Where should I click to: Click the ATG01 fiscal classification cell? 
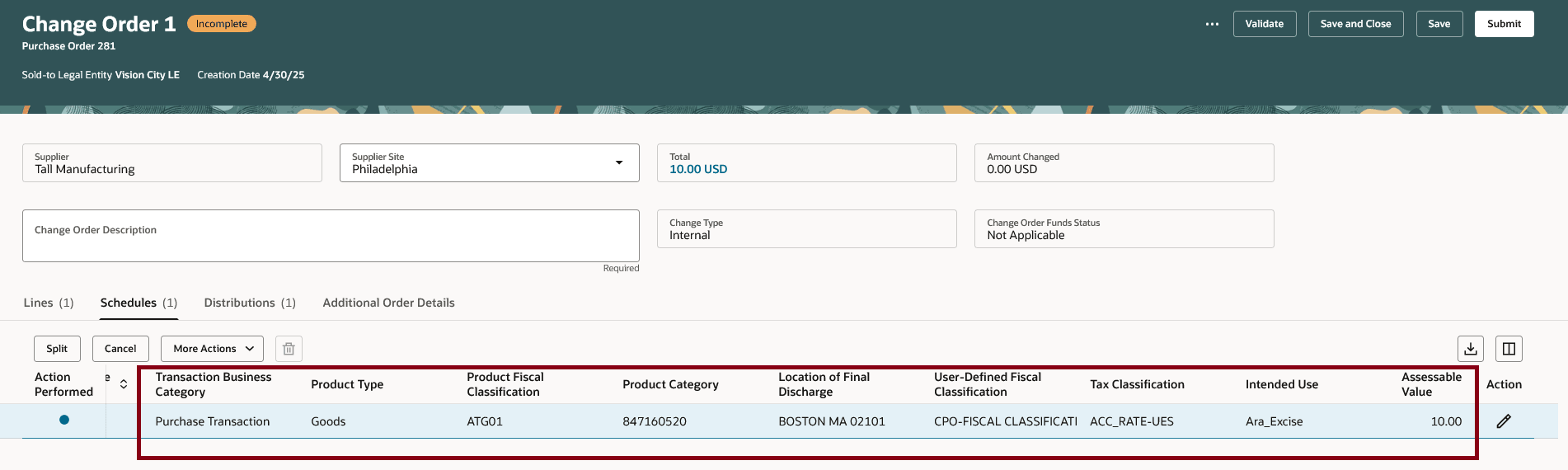(x=485, y=421)
